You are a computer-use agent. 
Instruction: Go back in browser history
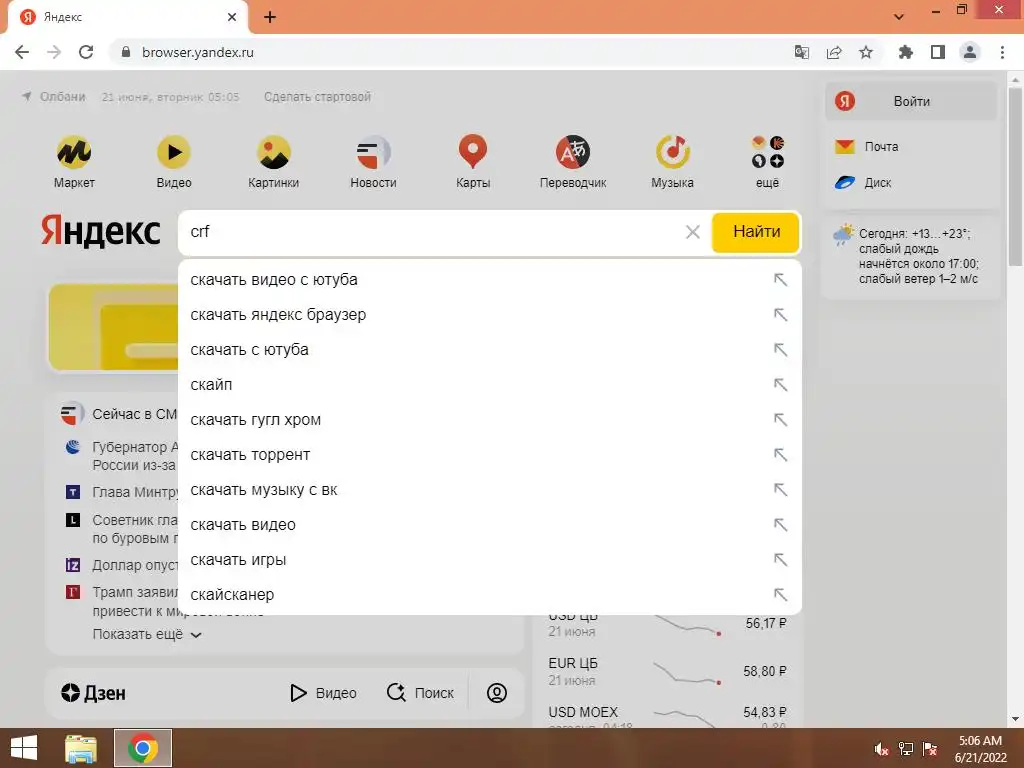click(22, 52)
